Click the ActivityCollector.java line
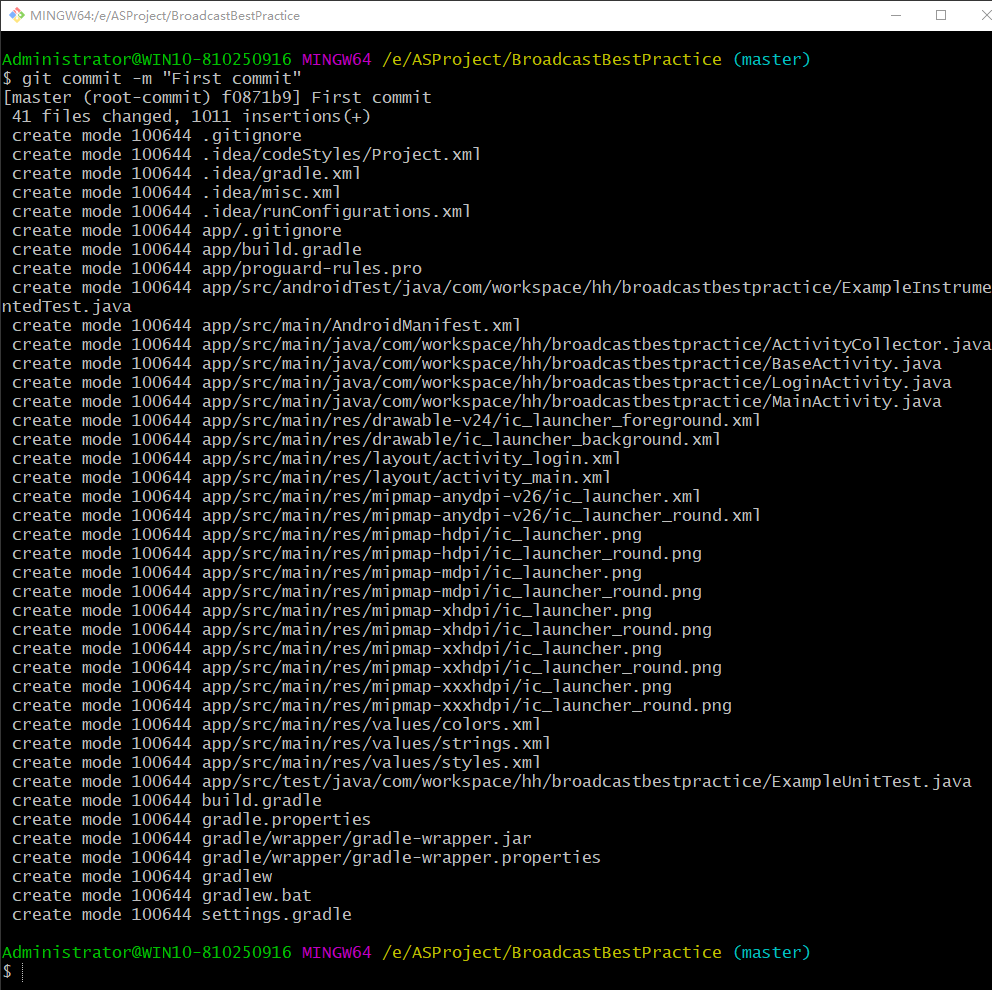Screen dimensions: 992x990 point(502,344)
